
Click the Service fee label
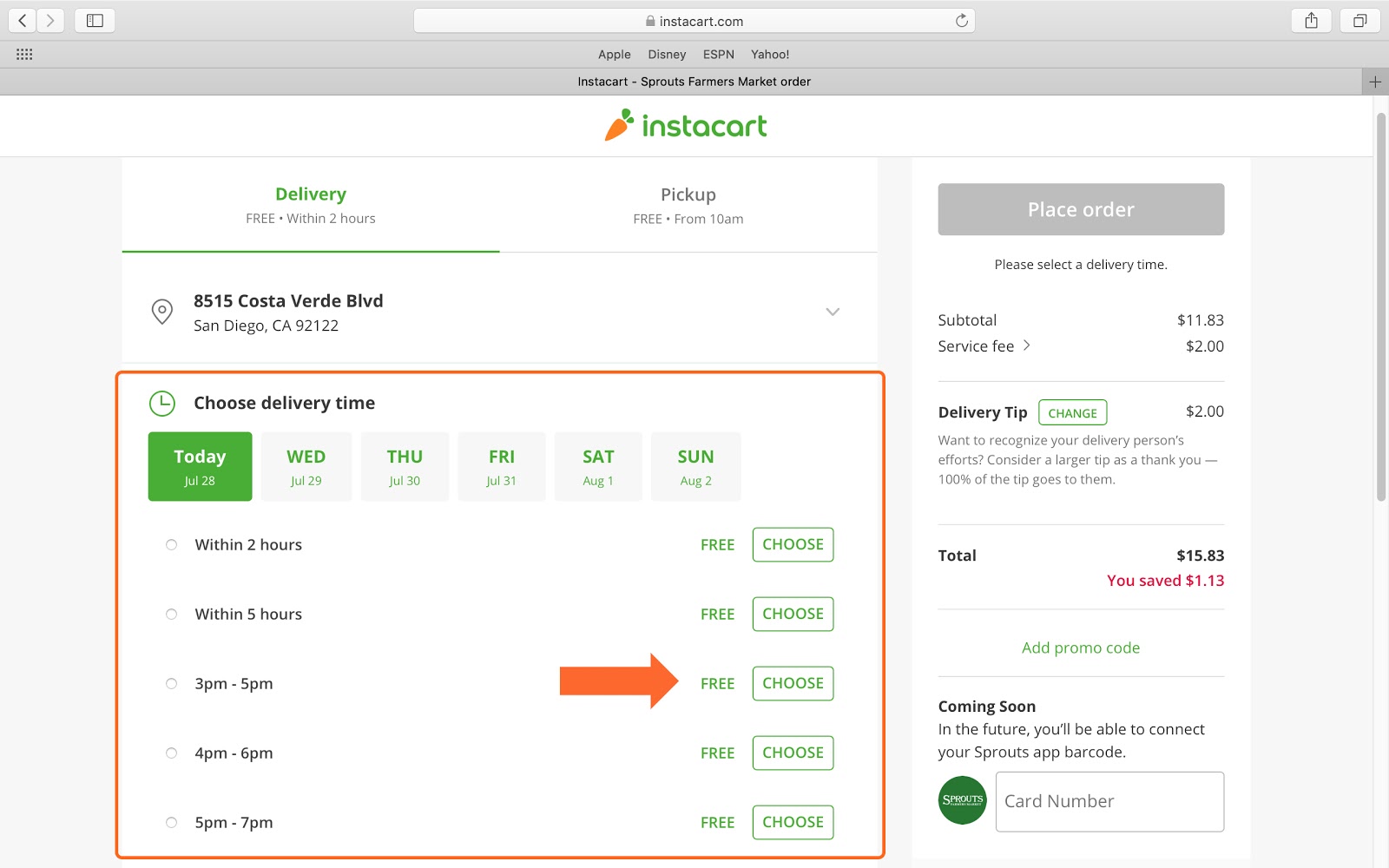pos(976,346)
